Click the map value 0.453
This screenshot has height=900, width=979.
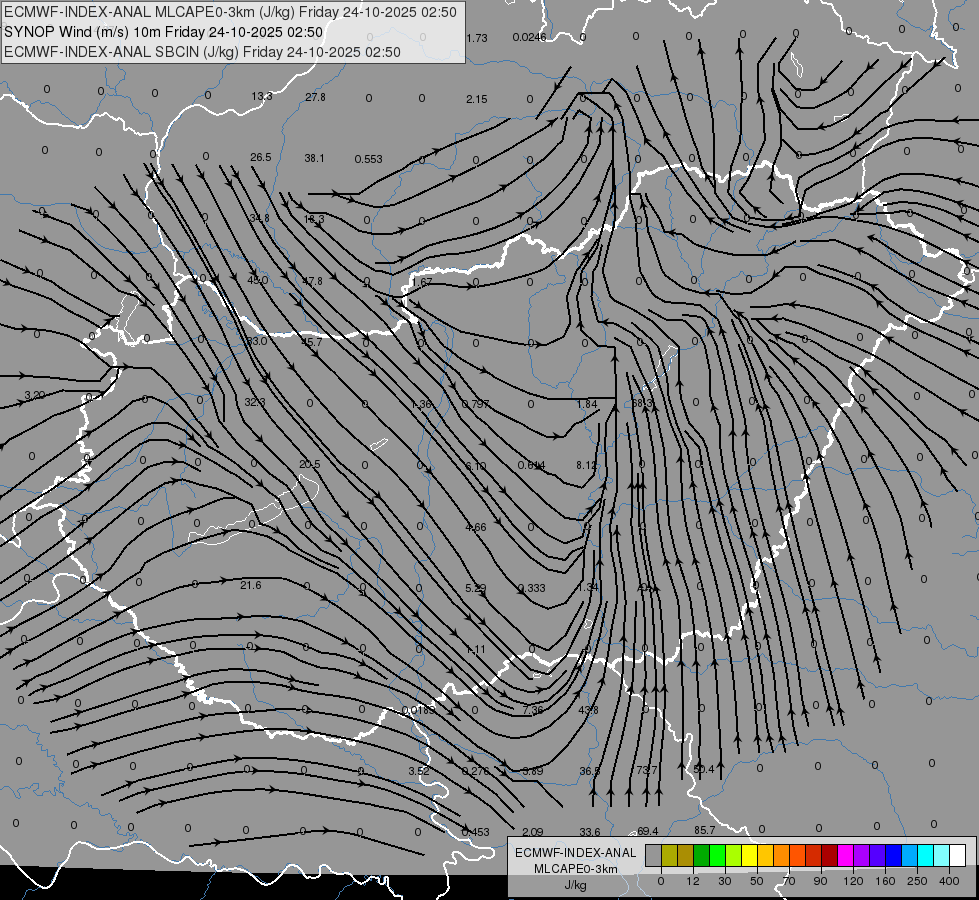pos(475,832)
